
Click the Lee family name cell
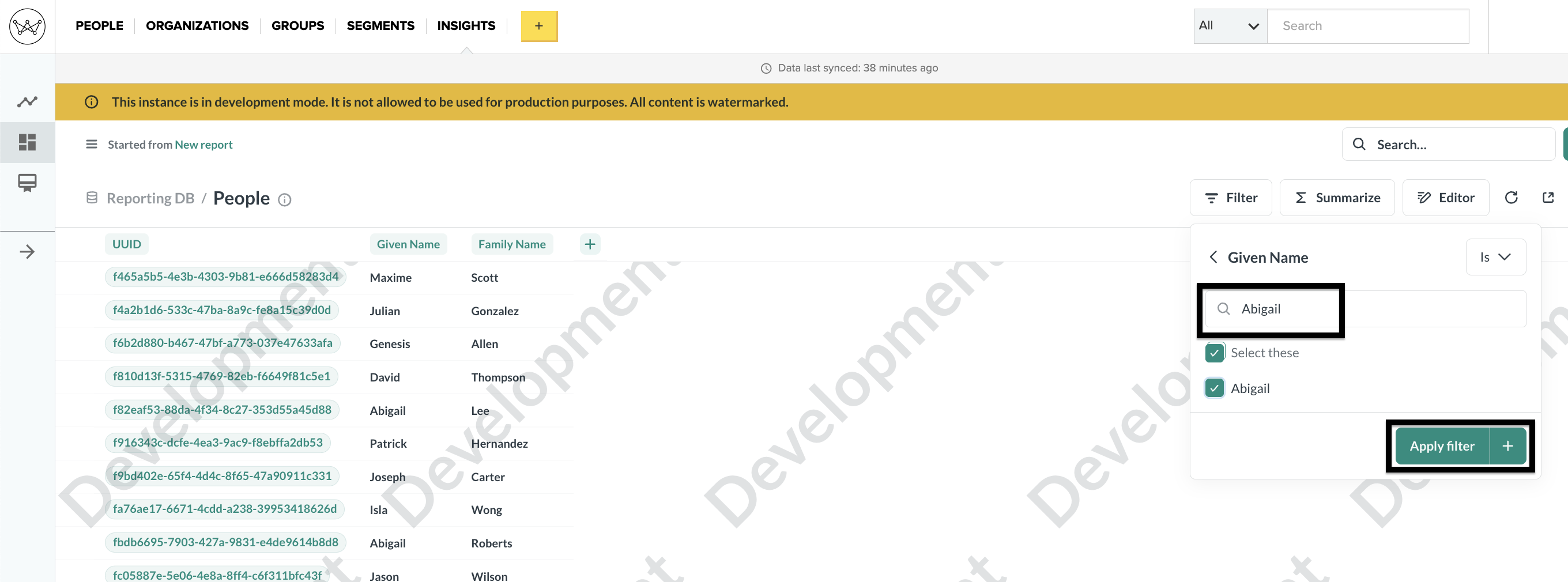(x=480, y=411)
